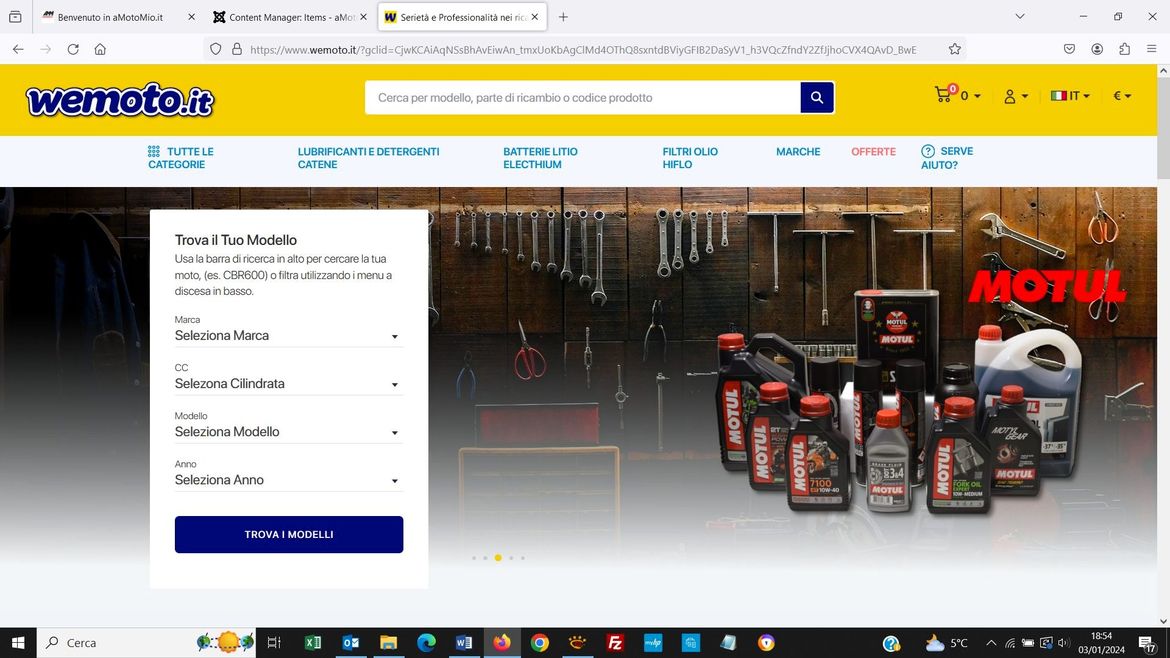The height and width of the screenshot is (658, 1170).
Task: Open the Firefox account icon
Action: pyautogui.click(x=1097, y=49)
